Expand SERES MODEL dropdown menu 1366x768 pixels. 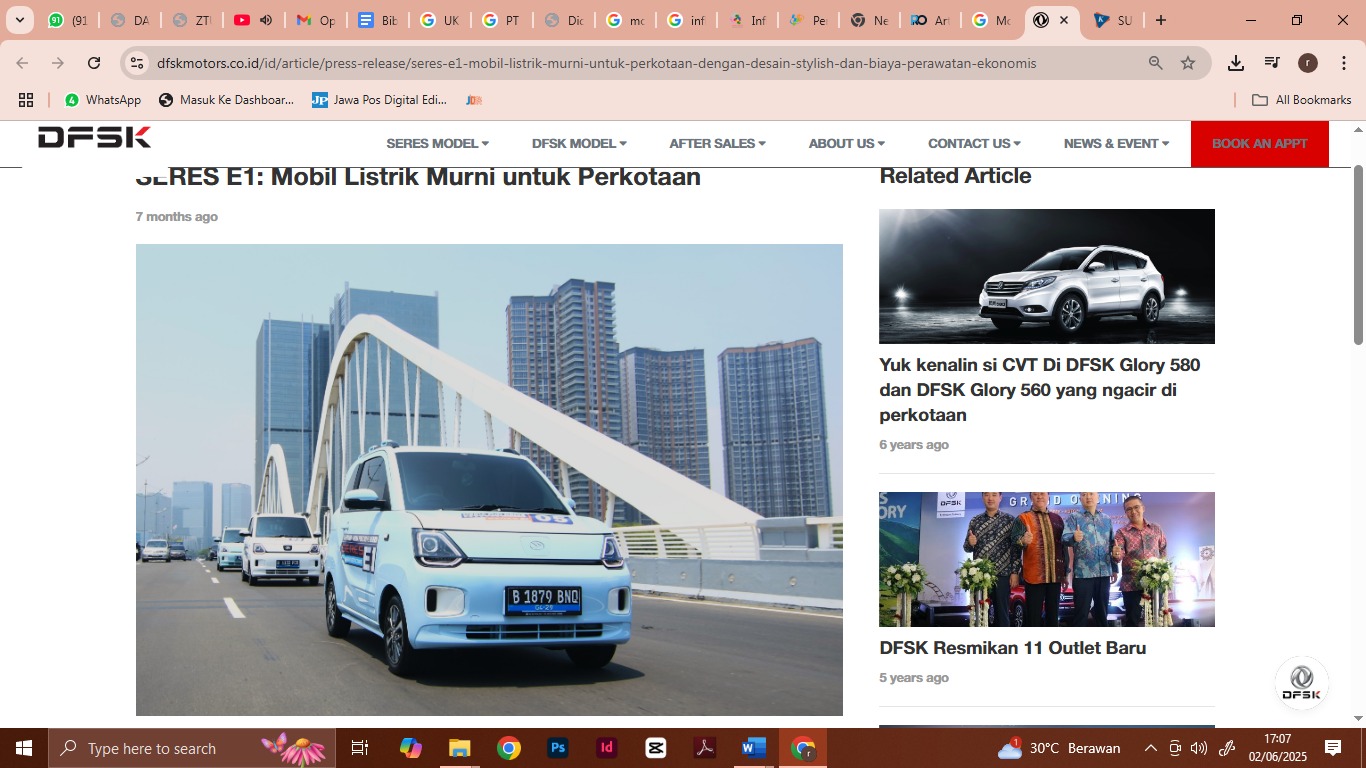point(438,143)
